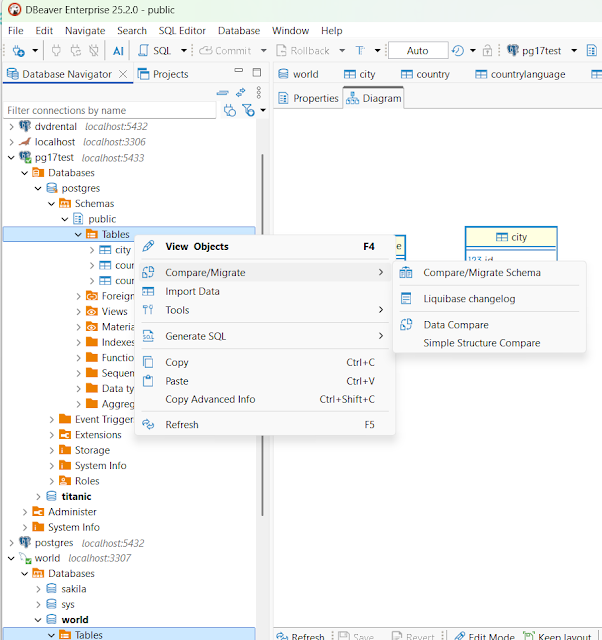This screenshot has width=602, height=640.
Task: Click the rightmost toolbar page icon
Action: pyautogui.click(x=592, y=51)
